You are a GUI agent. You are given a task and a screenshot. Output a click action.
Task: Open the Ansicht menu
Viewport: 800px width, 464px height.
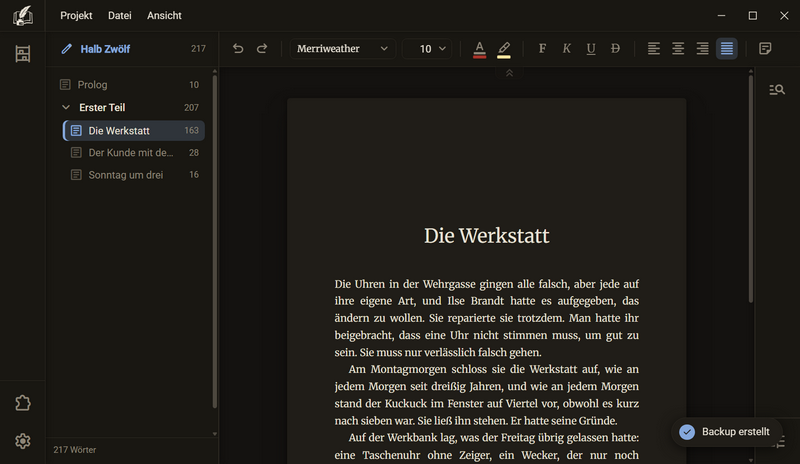(x=164, y=16)
